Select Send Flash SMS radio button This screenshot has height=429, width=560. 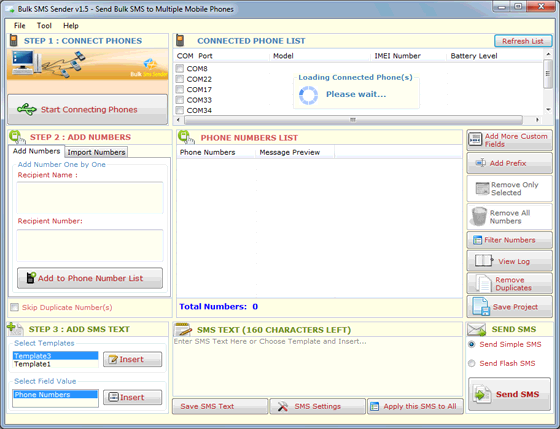pyautogui.click(x=472, y=363)
